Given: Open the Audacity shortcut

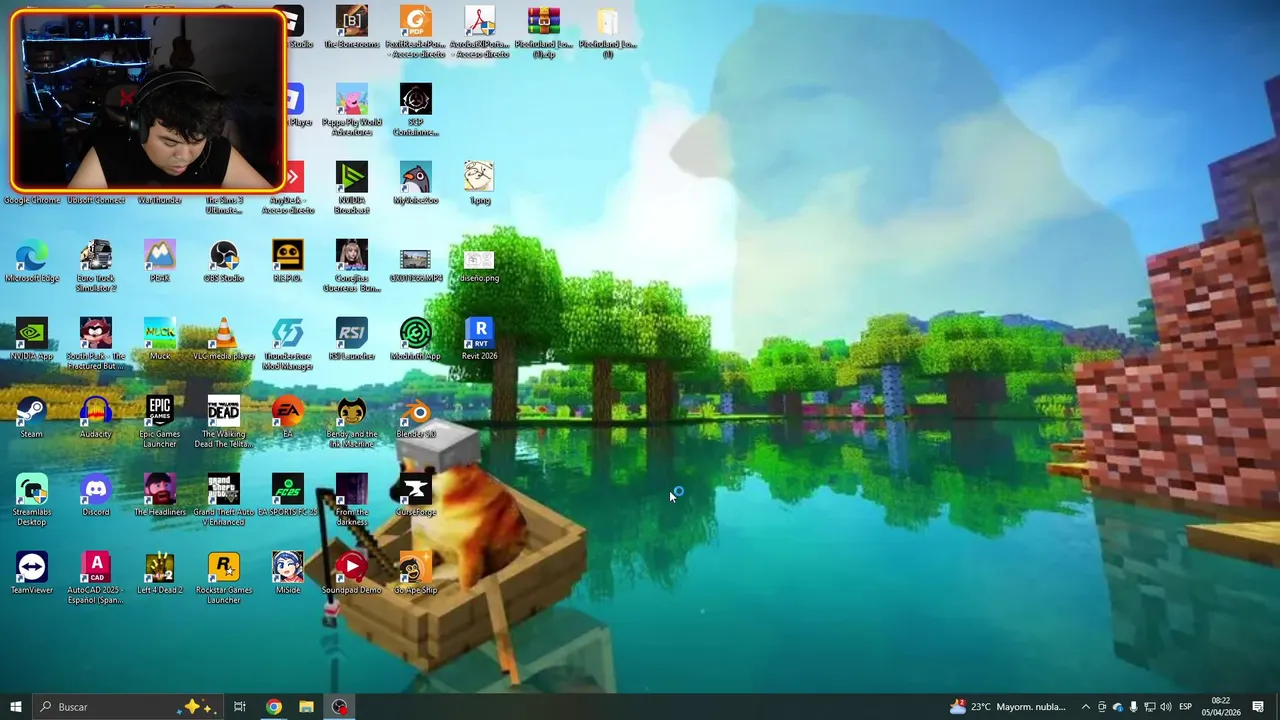Looking at the screenshot, I should [96, 417].
